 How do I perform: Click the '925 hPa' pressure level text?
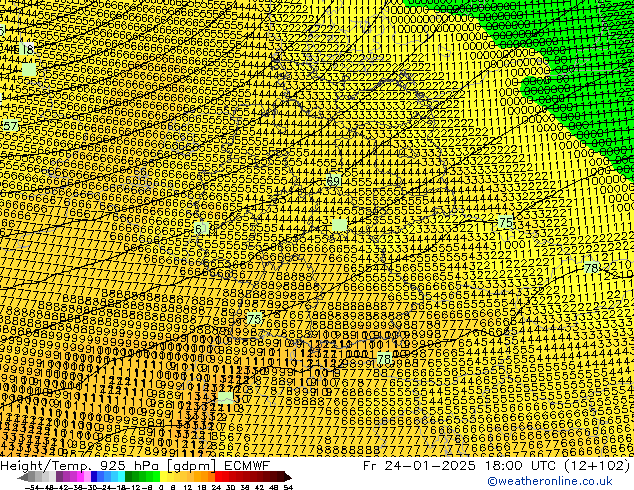click(130, 466)
